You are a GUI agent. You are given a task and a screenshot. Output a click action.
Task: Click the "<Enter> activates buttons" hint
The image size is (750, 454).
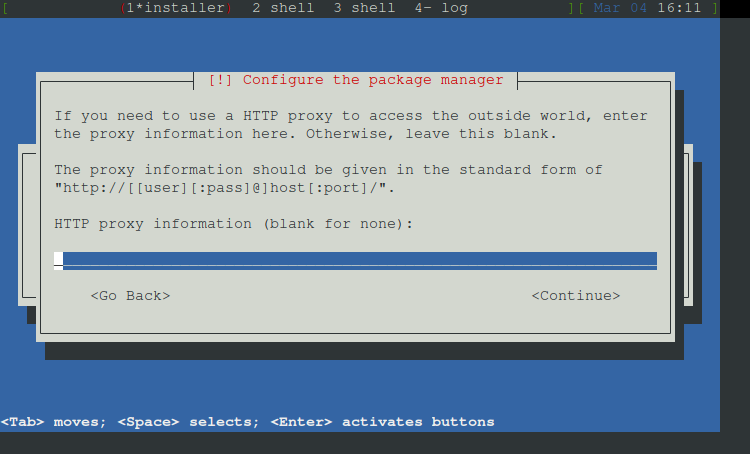click(x=382, y=422)
